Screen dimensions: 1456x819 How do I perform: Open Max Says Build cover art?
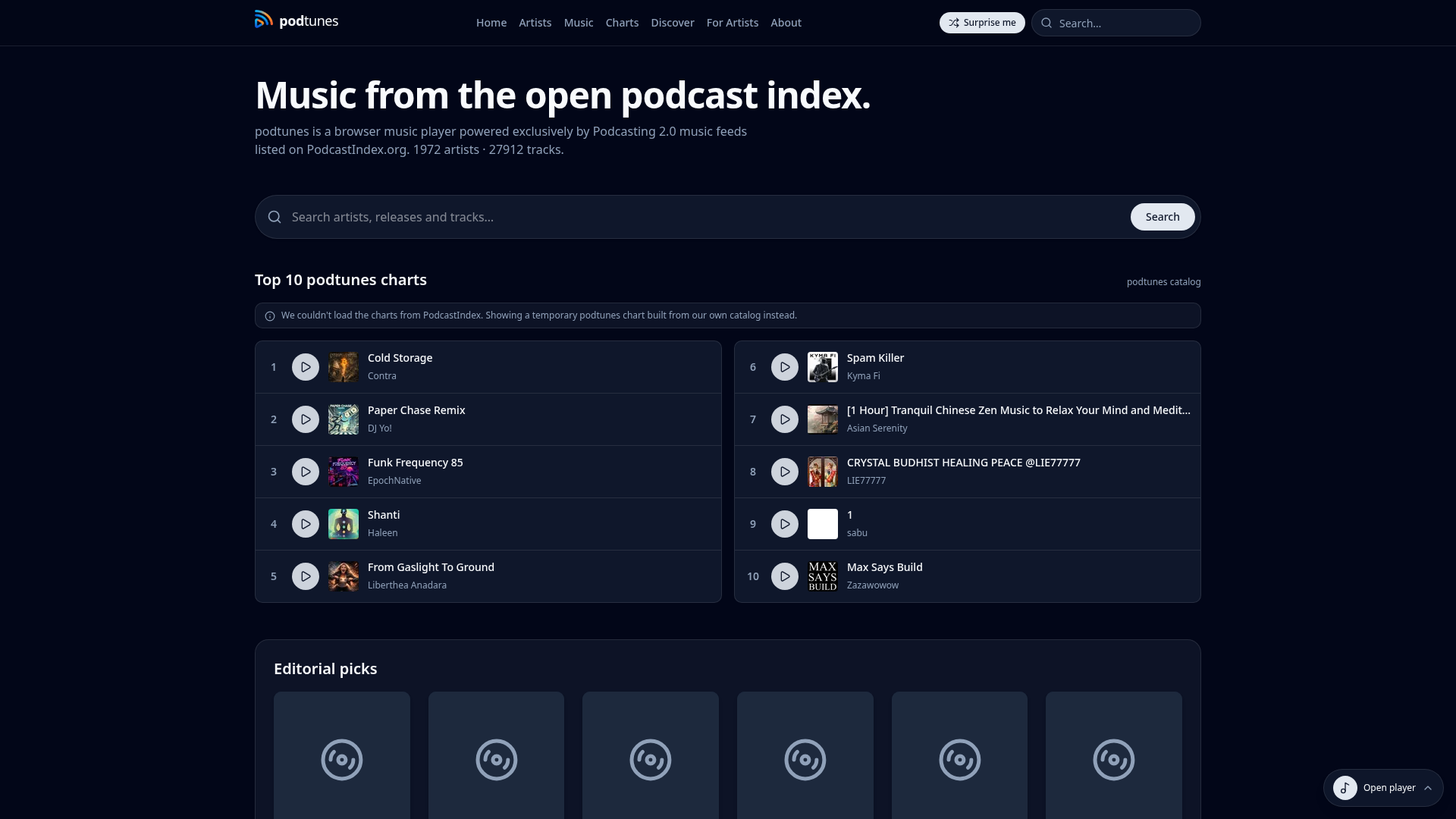(823, 576)
